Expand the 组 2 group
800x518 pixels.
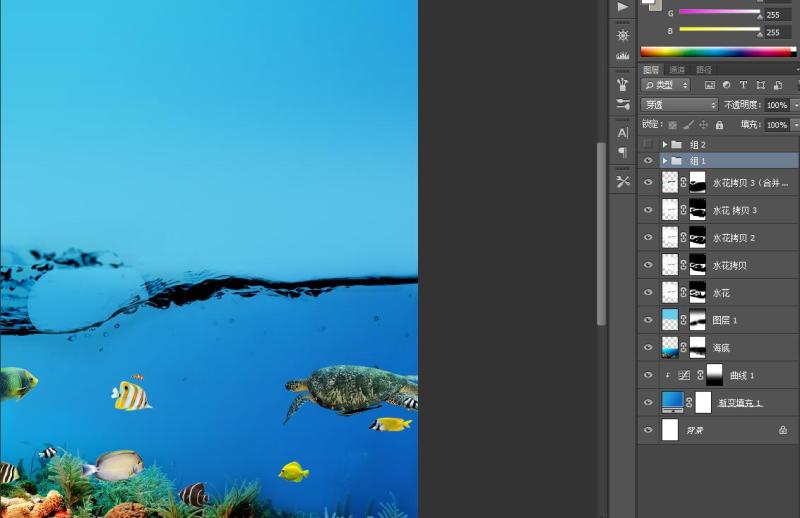pos(665,144)
